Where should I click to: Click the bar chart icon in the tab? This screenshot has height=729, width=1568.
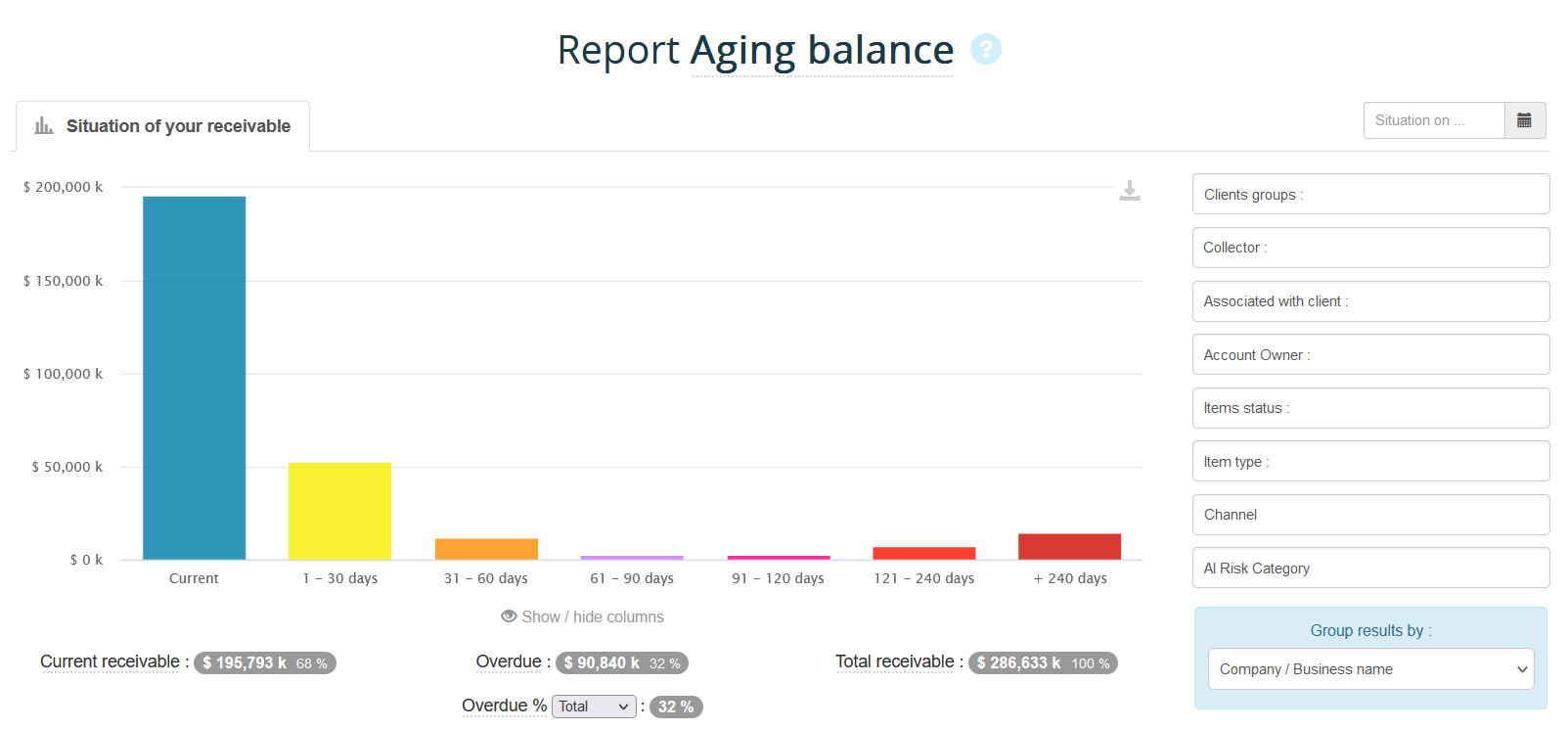pyautogui.click(x=44, y=125)
